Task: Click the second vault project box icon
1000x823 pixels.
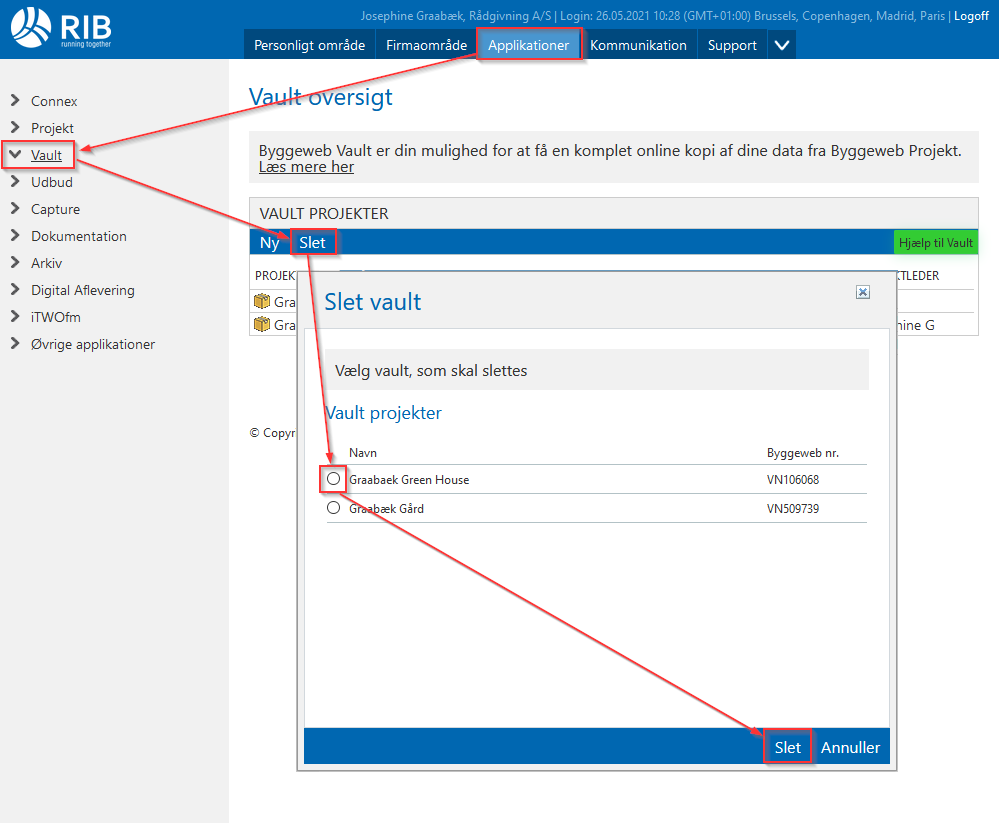Action: pyautogui.click(x=263, y=324)
